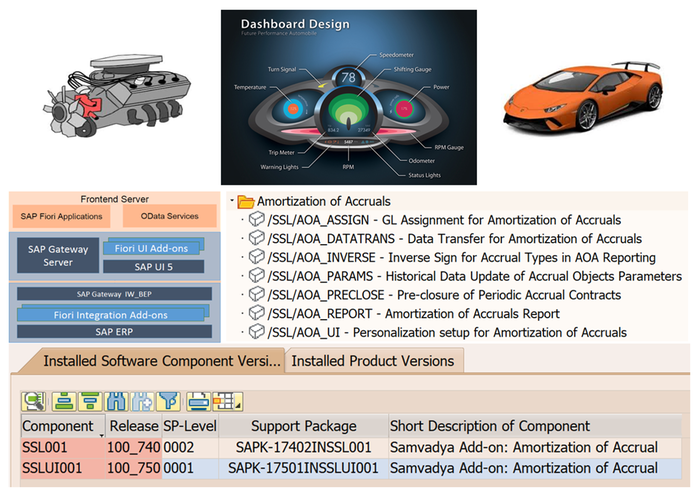Open the layout grid dropdown icon
The image size is (700, 498).
(x=227, y=401)
